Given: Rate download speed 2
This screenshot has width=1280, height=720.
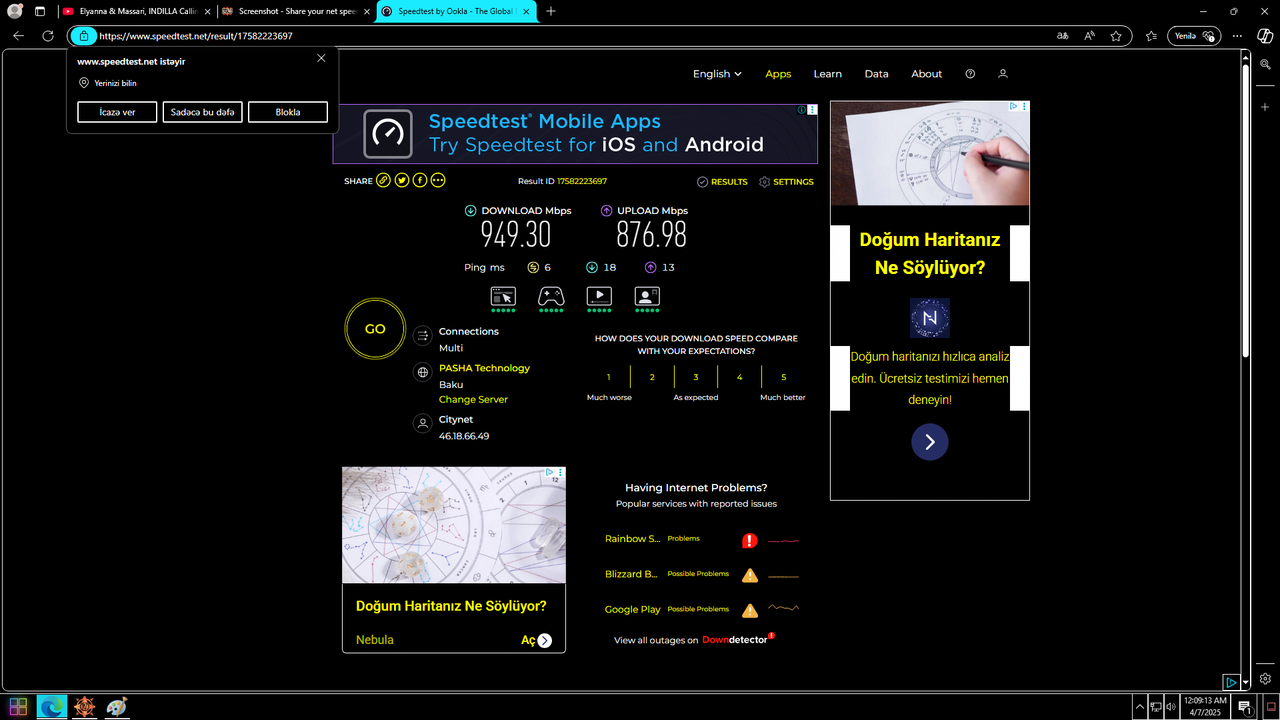Looking at the screenshot, I should coord(652,377).
